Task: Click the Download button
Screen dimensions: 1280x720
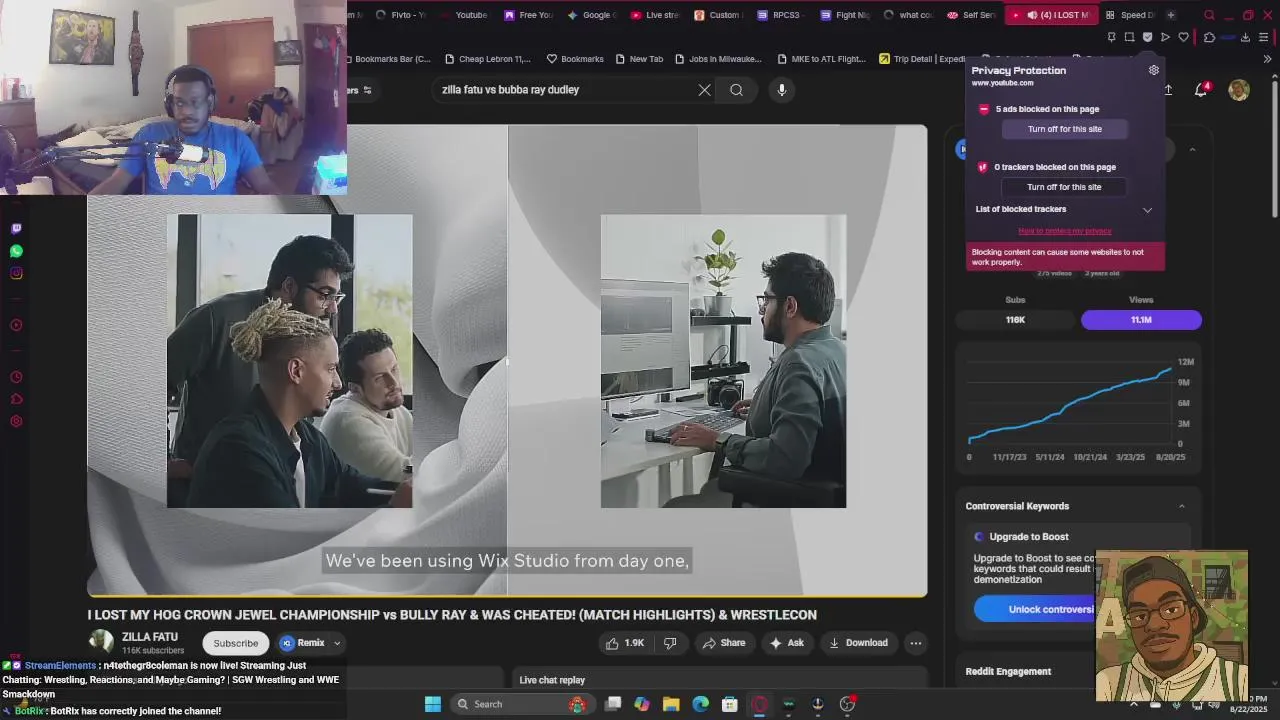Action: pos(858,643)
